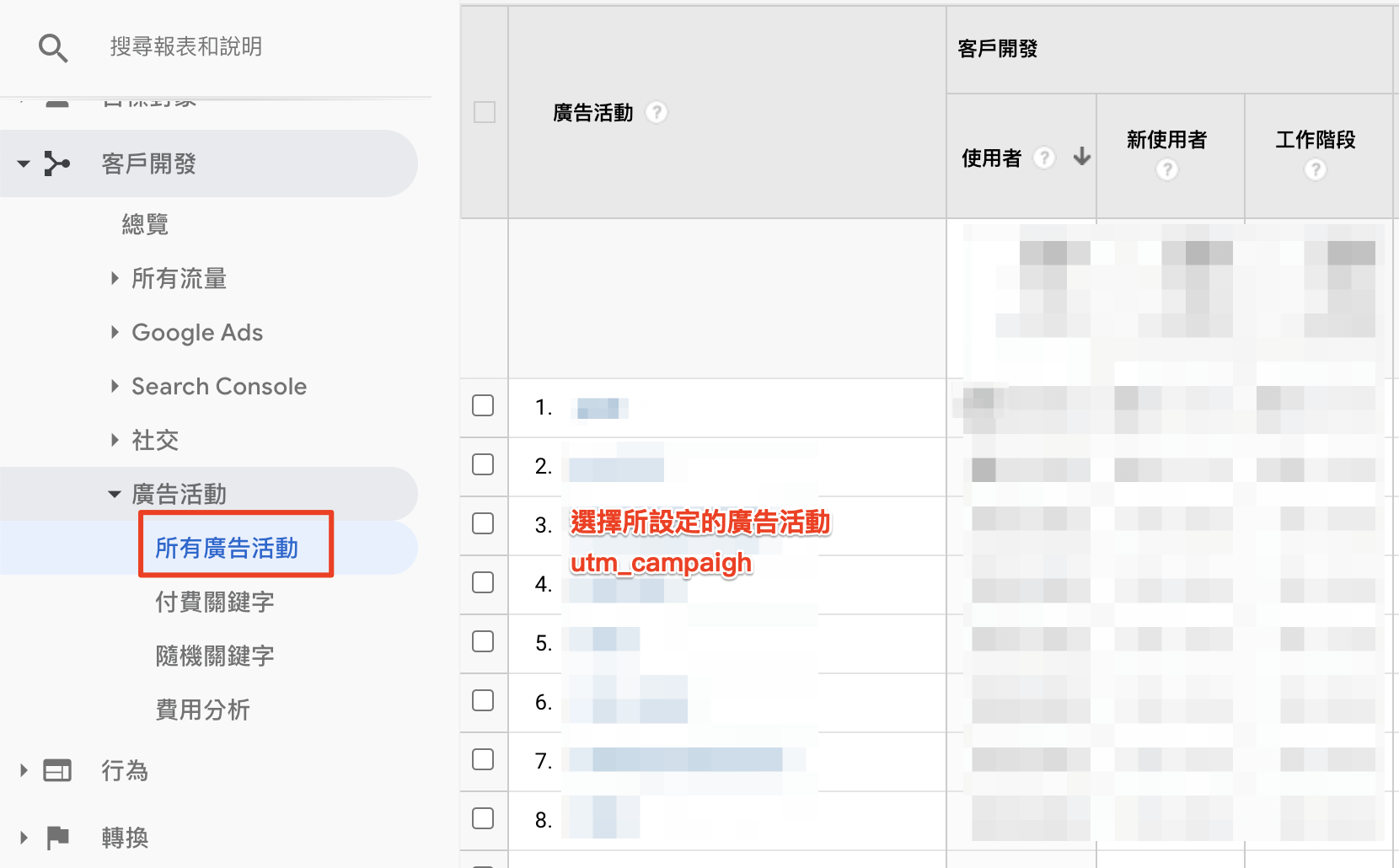Expand the 所有流量 submenu
This screenshot has height=868, width=1399.
click(x=115, y=278)
